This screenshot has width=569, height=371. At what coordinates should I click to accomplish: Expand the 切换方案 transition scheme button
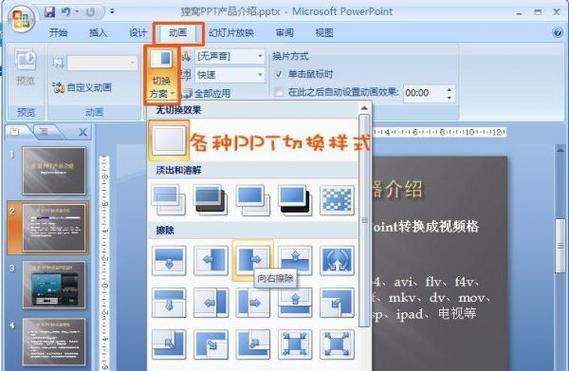(x=161, y=75)
